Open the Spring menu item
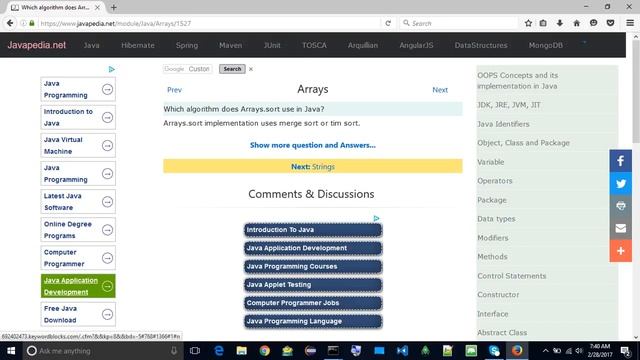Viewport: 640px width, 360px height. (x=187, y=45)
